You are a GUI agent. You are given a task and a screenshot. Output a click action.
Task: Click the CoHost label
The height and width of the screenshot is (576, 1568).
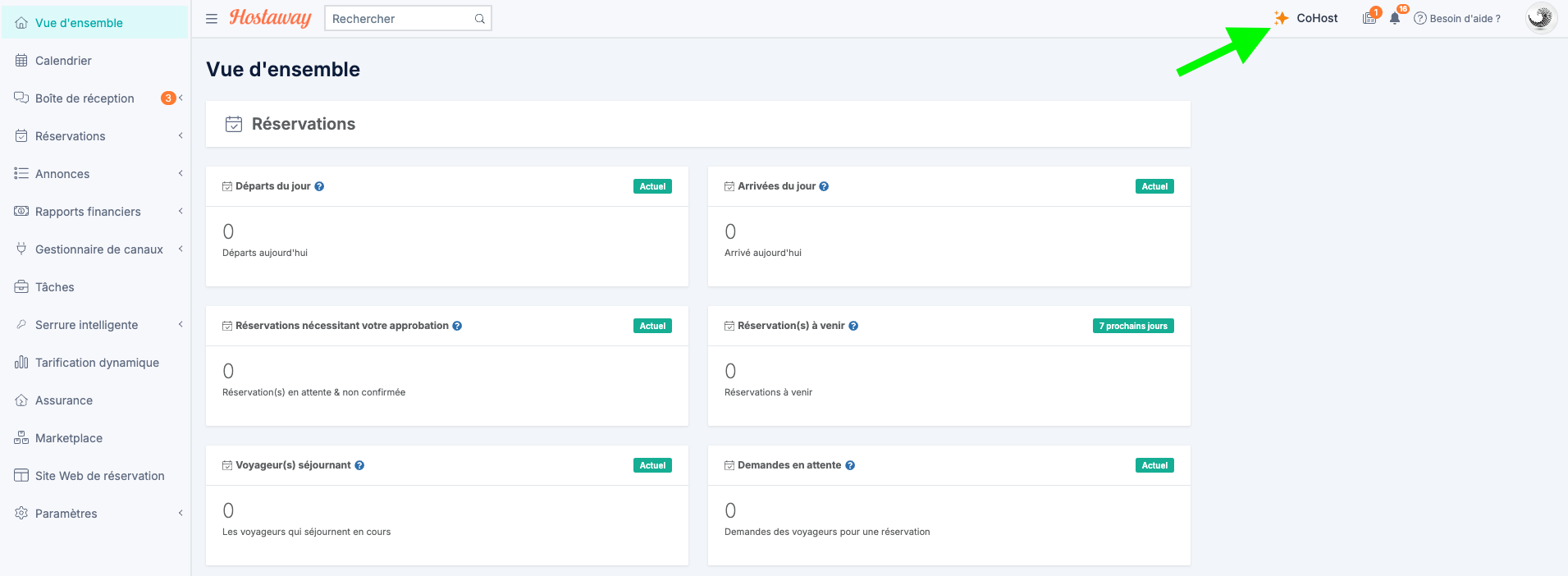[x=1317, y=18]
